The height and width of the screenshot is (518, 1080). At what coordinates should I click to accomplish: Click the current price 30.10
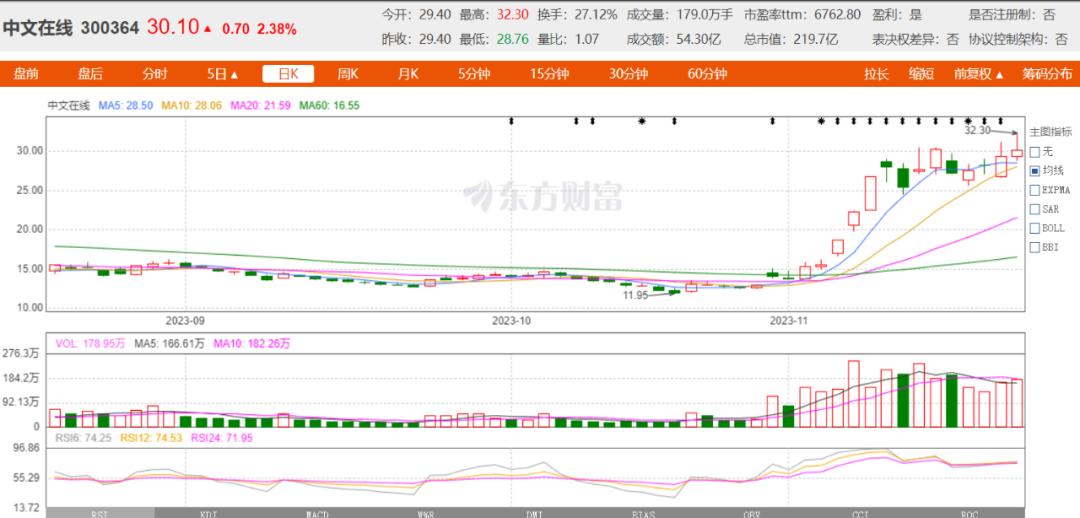(x=172, y=28)
